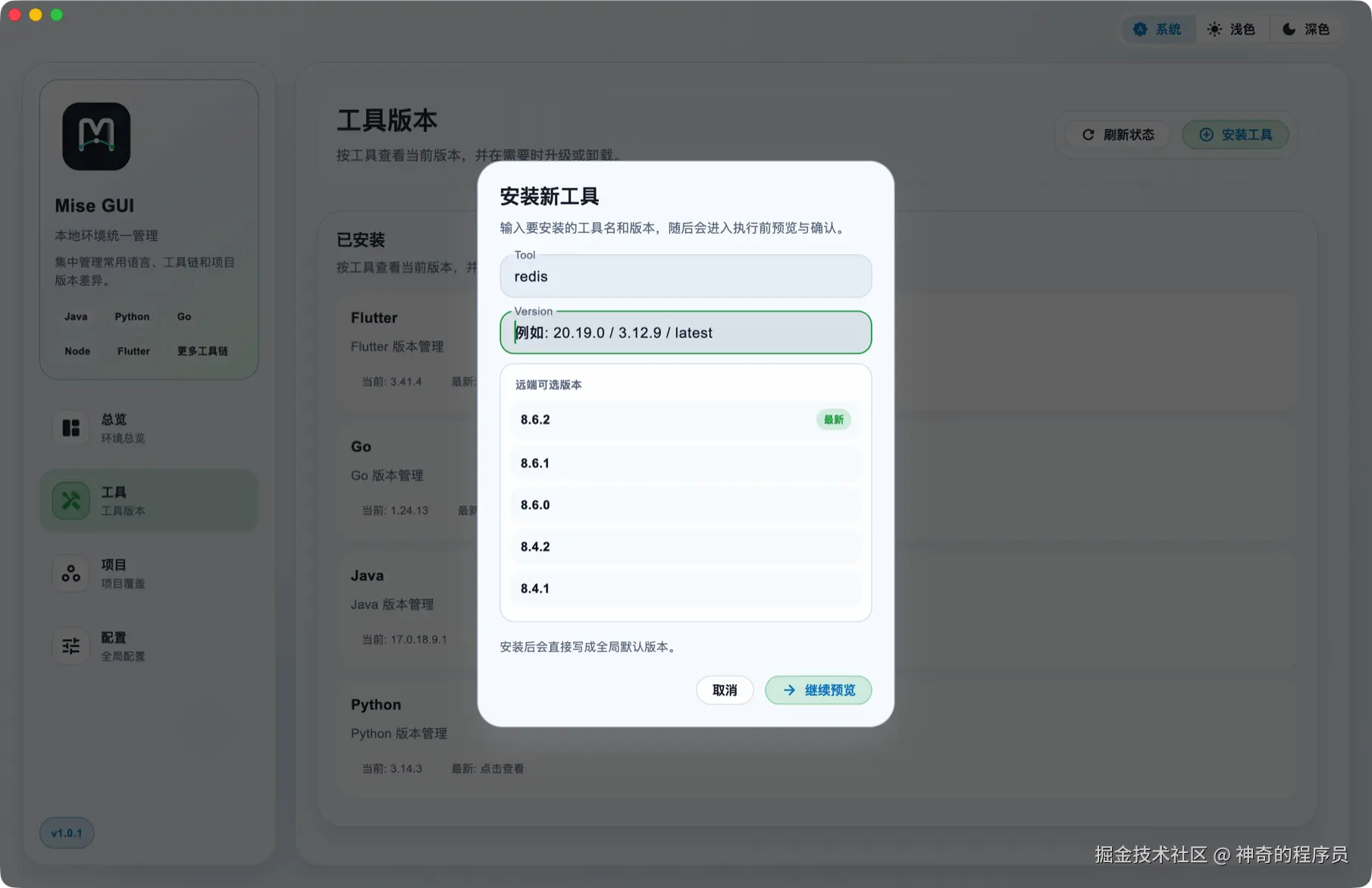1372x888 pixels.
Task: Click the green macOS zoom button
Action: click(57, 14)
